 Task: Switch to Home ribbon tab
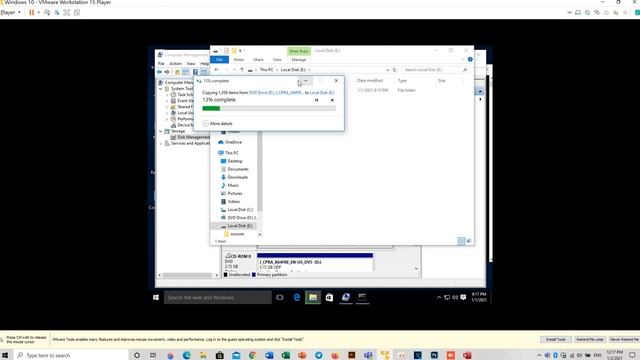[x=239, y=60]
